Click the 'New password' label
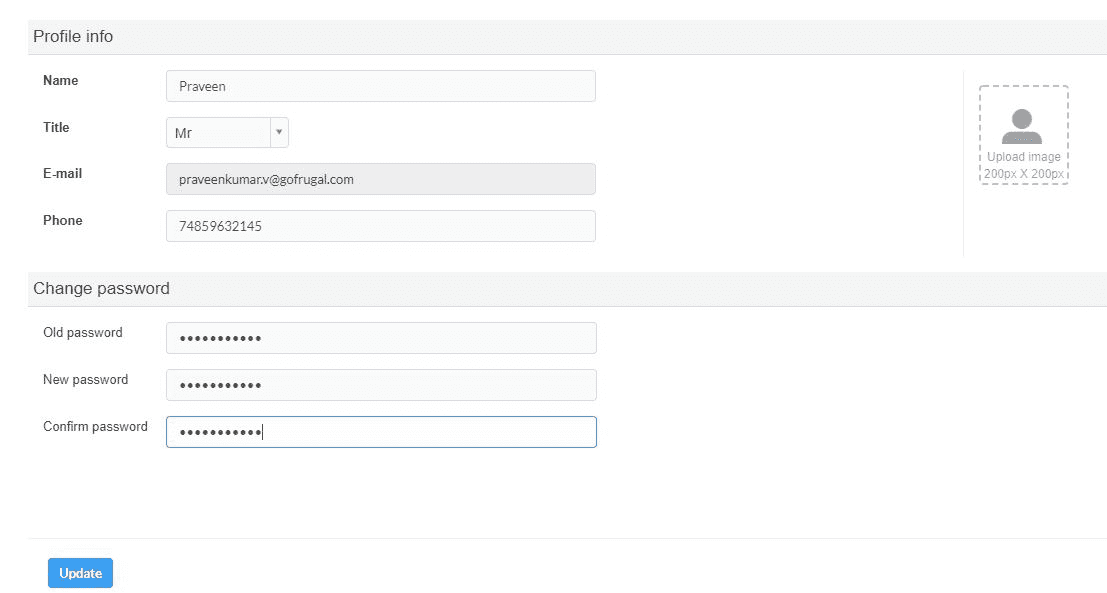1107x593 pixels. pyautogui.click(x=85, y=380)
